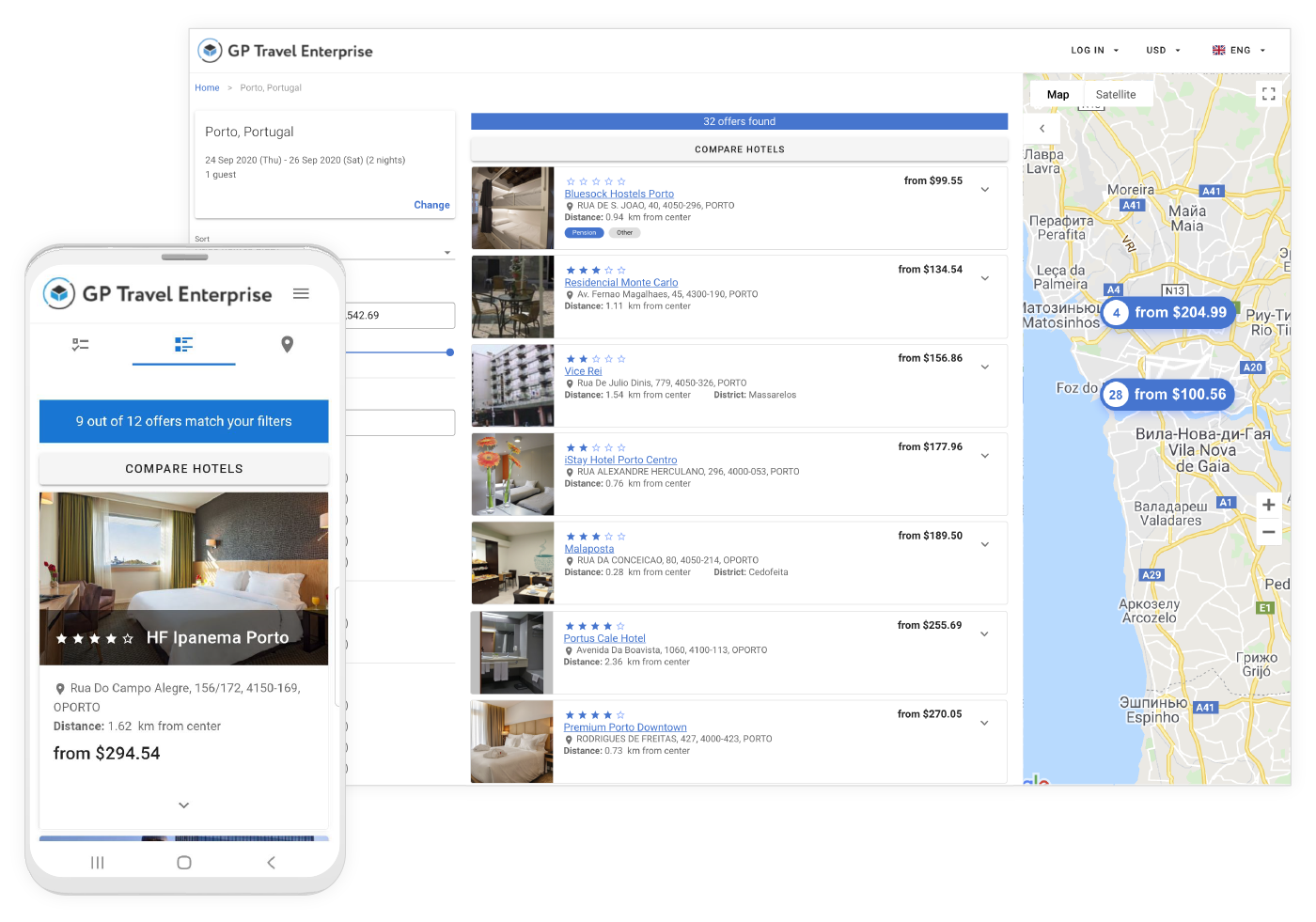1316x922 pixels.
Task: Click the star rating of Malaposta
Action: click(x=596, y=537)
